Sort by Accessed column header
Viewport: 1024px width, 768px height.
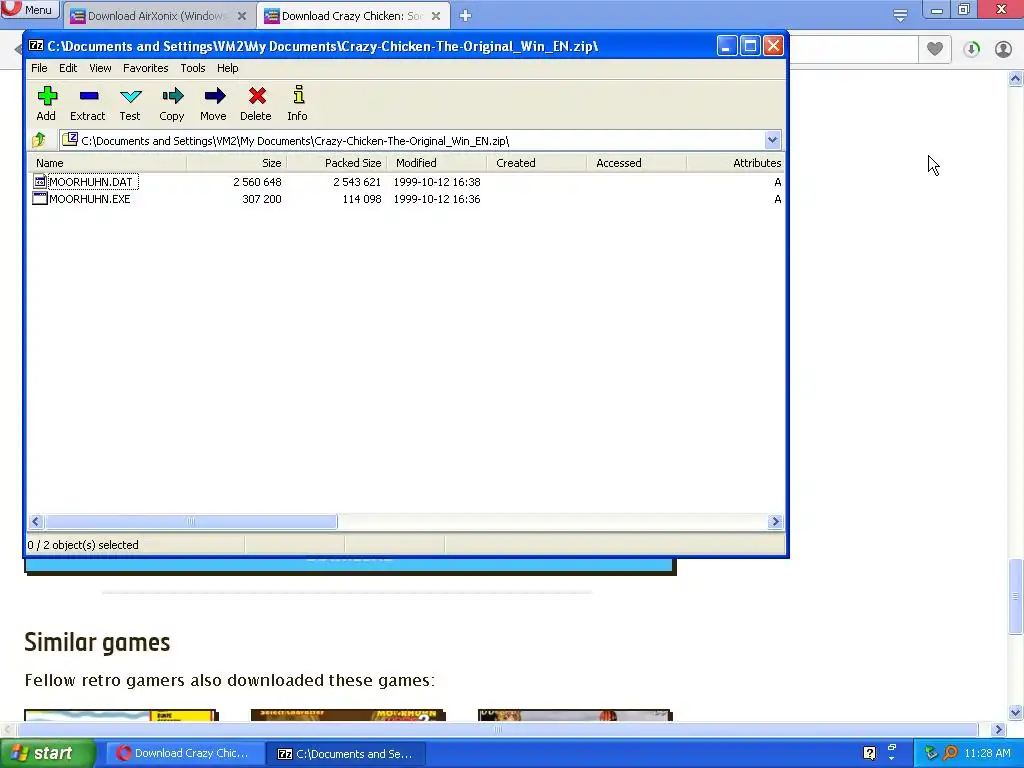(x=636, y=163)
